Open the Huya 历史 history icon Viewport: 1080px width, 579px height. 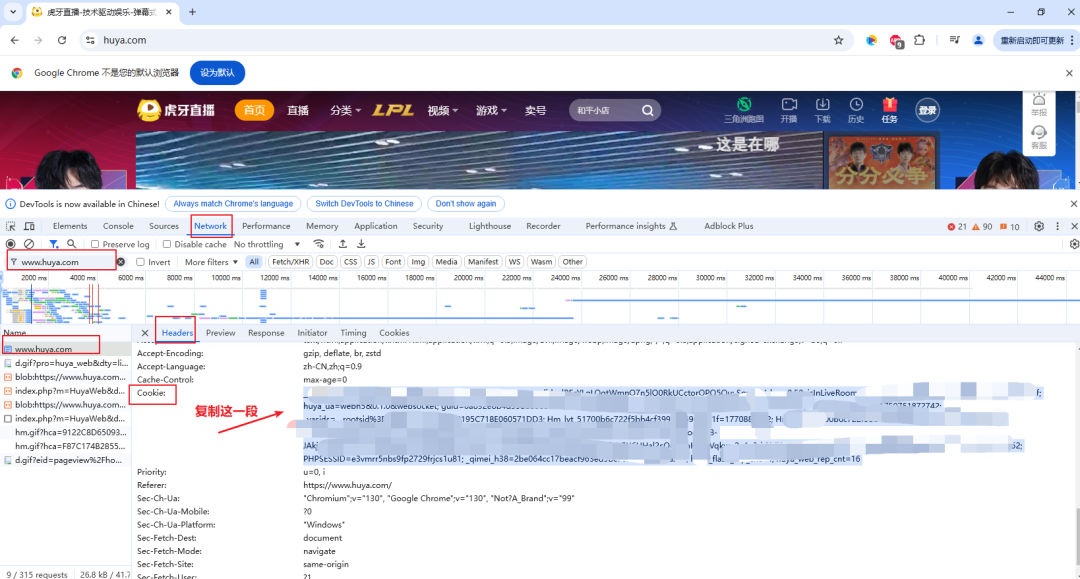855,109
